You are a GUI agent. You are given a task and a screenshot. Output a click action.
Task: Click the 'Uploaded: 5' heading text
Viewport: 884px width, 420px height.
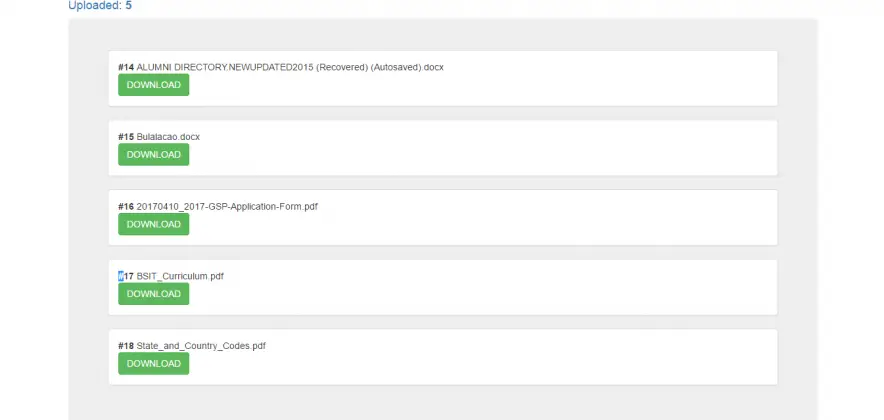coord(100,6)
